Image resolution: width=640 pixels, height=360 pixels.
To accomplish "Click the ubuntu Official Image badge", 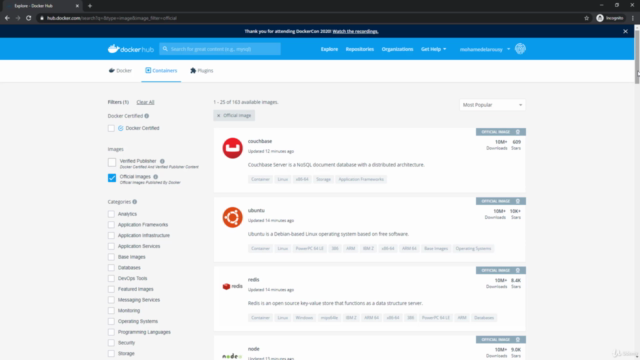I will [x=500, y=201].
